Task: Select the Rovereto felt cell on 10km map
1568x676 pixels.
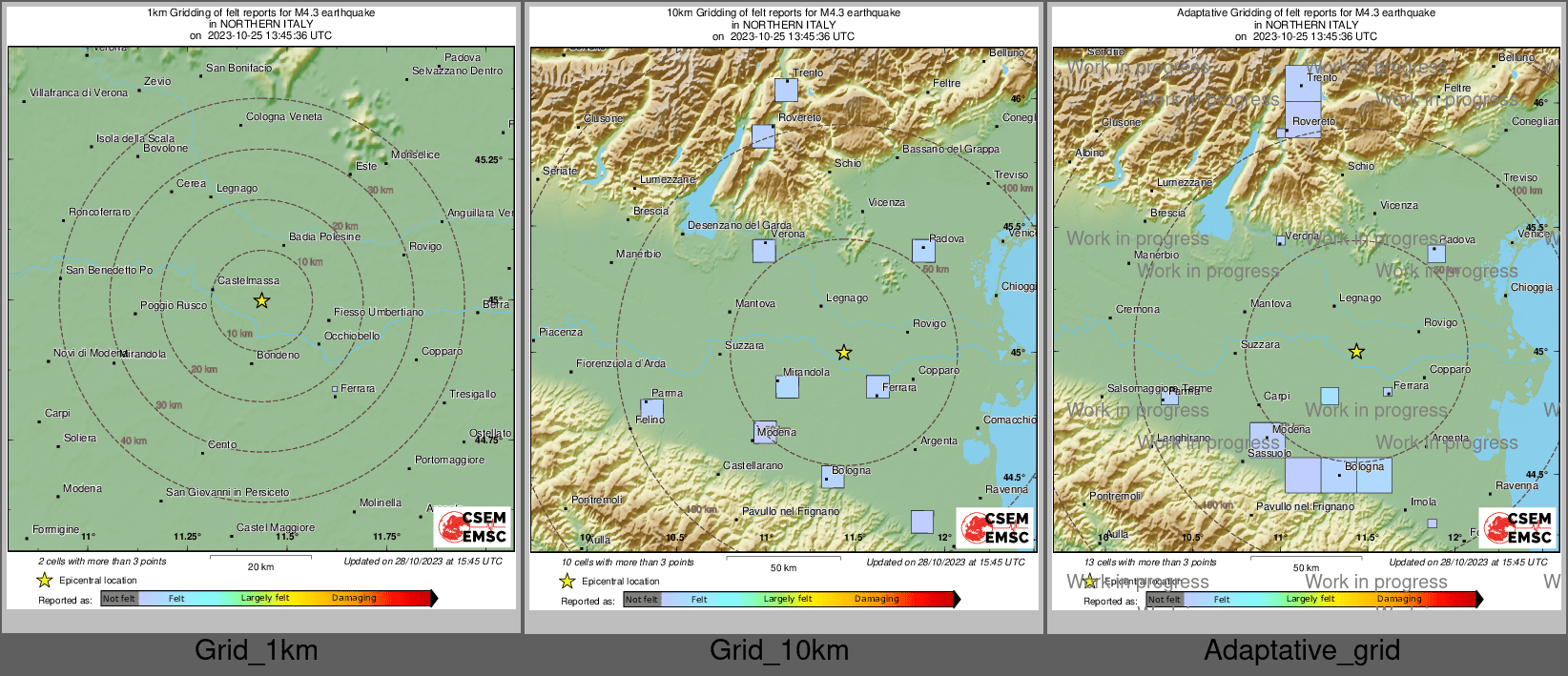Action: 763,135
